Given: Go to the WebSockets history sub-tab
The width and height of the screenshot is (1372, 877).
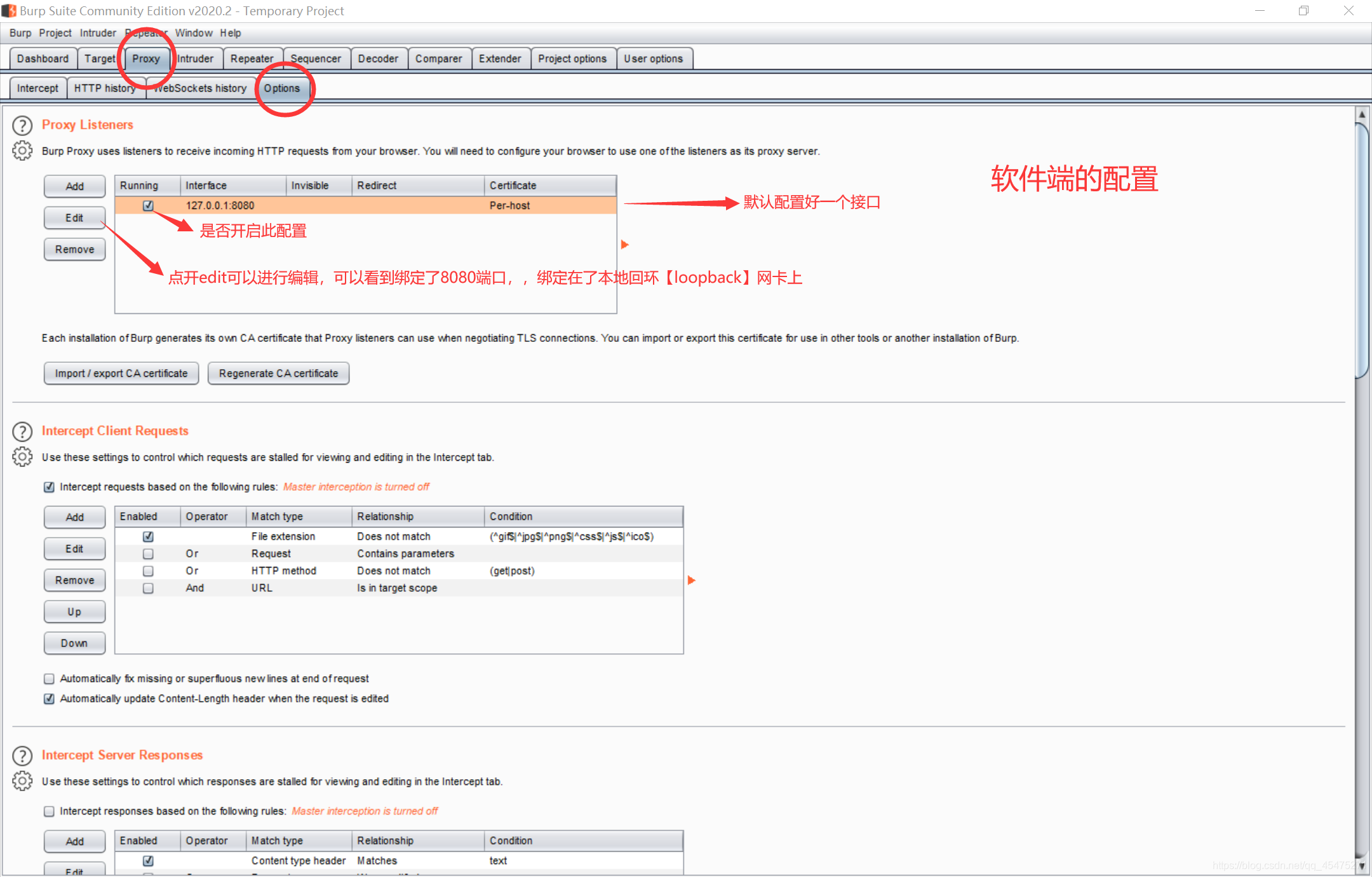Looking at the screenshot, I should tap(200, 88).
